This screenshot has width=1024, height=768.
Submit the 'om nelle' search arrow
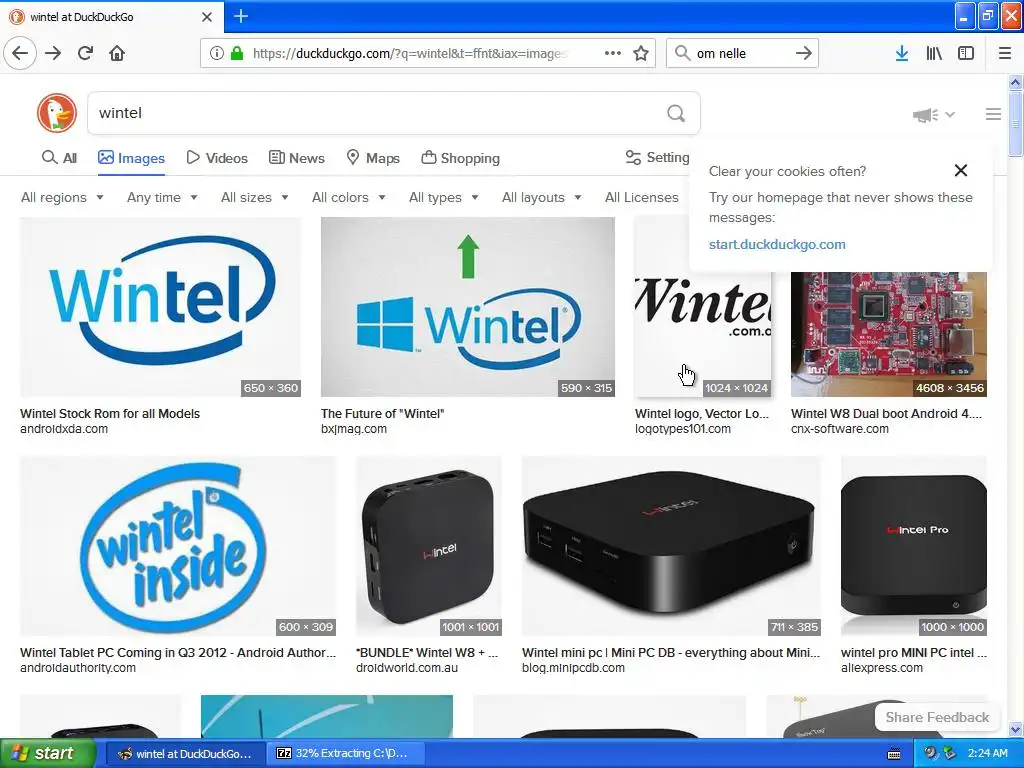[x=803, y=54]
